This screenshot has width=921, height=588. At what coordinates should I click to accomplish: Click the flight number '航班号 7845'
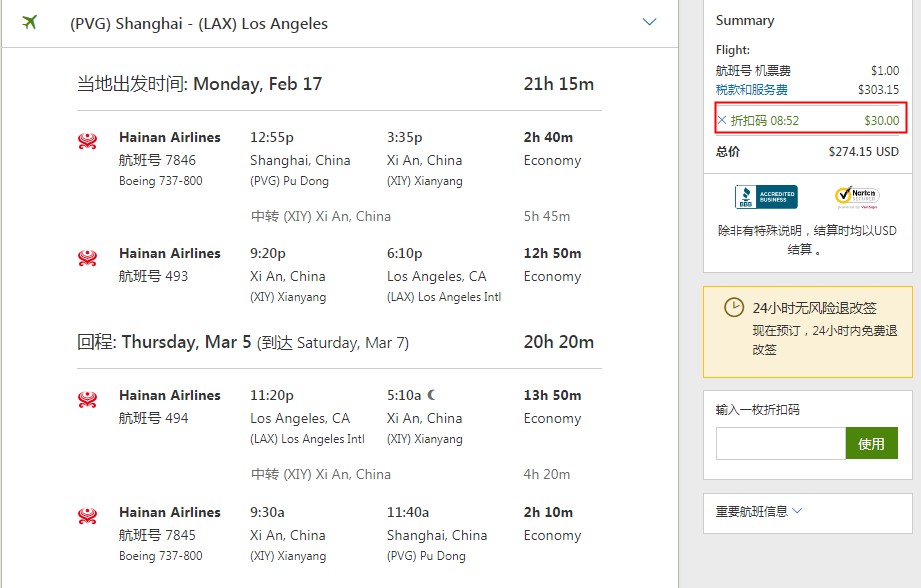(157, 535)
